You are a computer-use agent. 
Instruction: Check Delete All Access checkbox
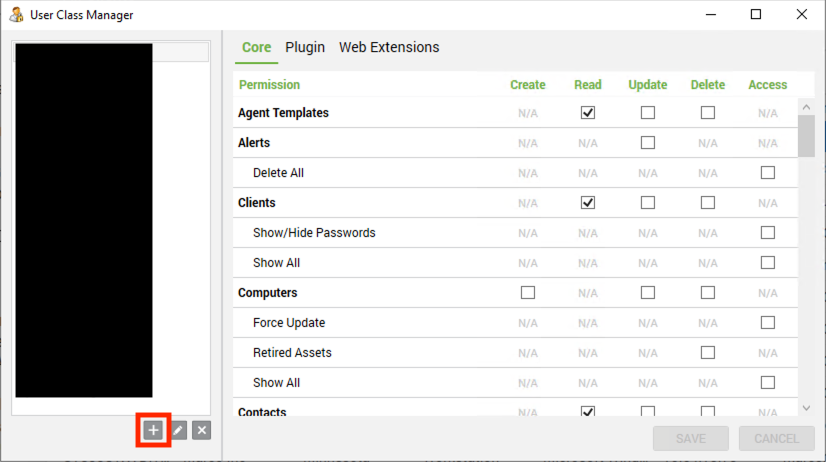click(x=768, y=173)
